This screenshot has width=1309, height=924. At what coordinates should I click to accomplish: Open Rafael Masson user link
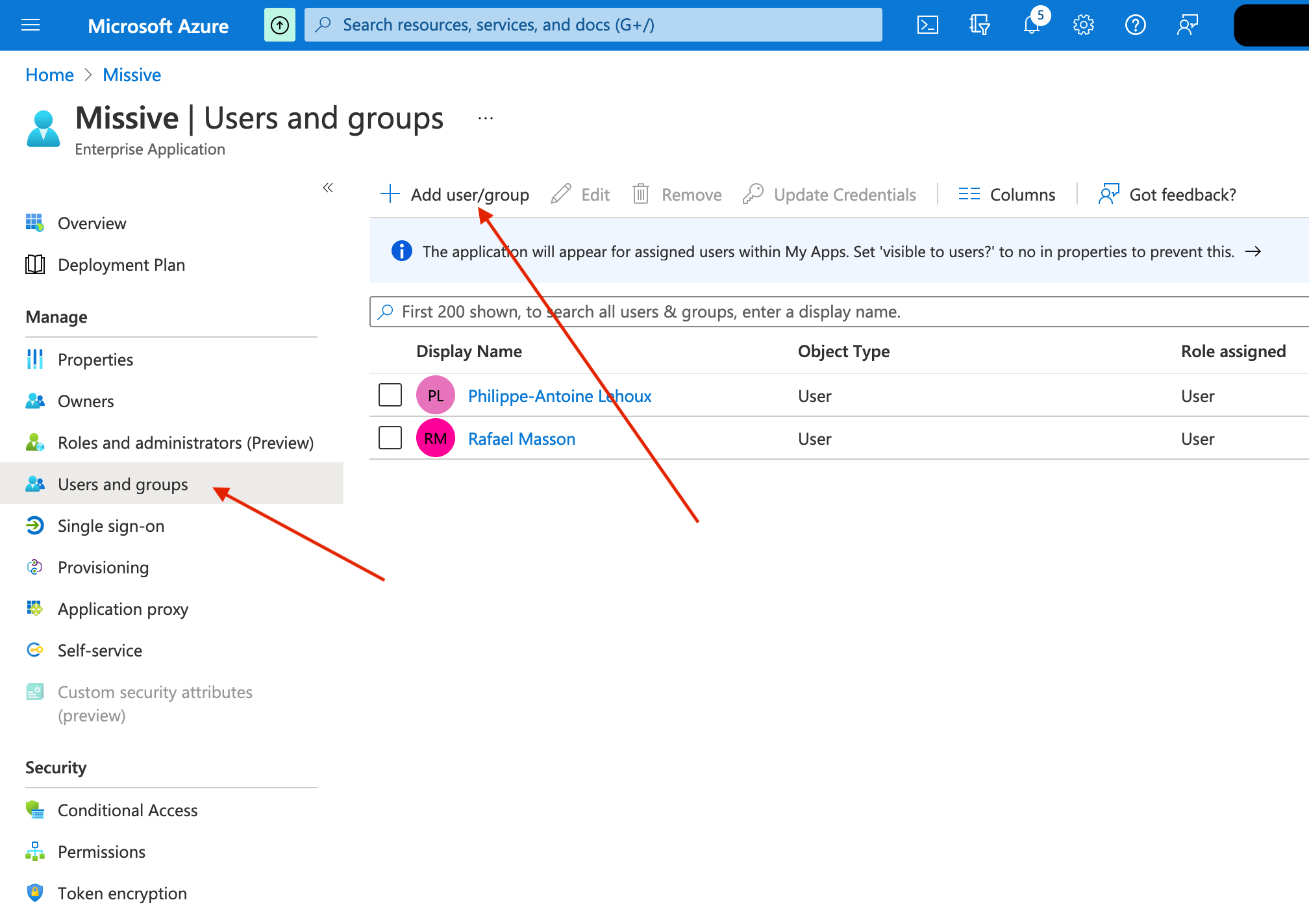[521, 438]
